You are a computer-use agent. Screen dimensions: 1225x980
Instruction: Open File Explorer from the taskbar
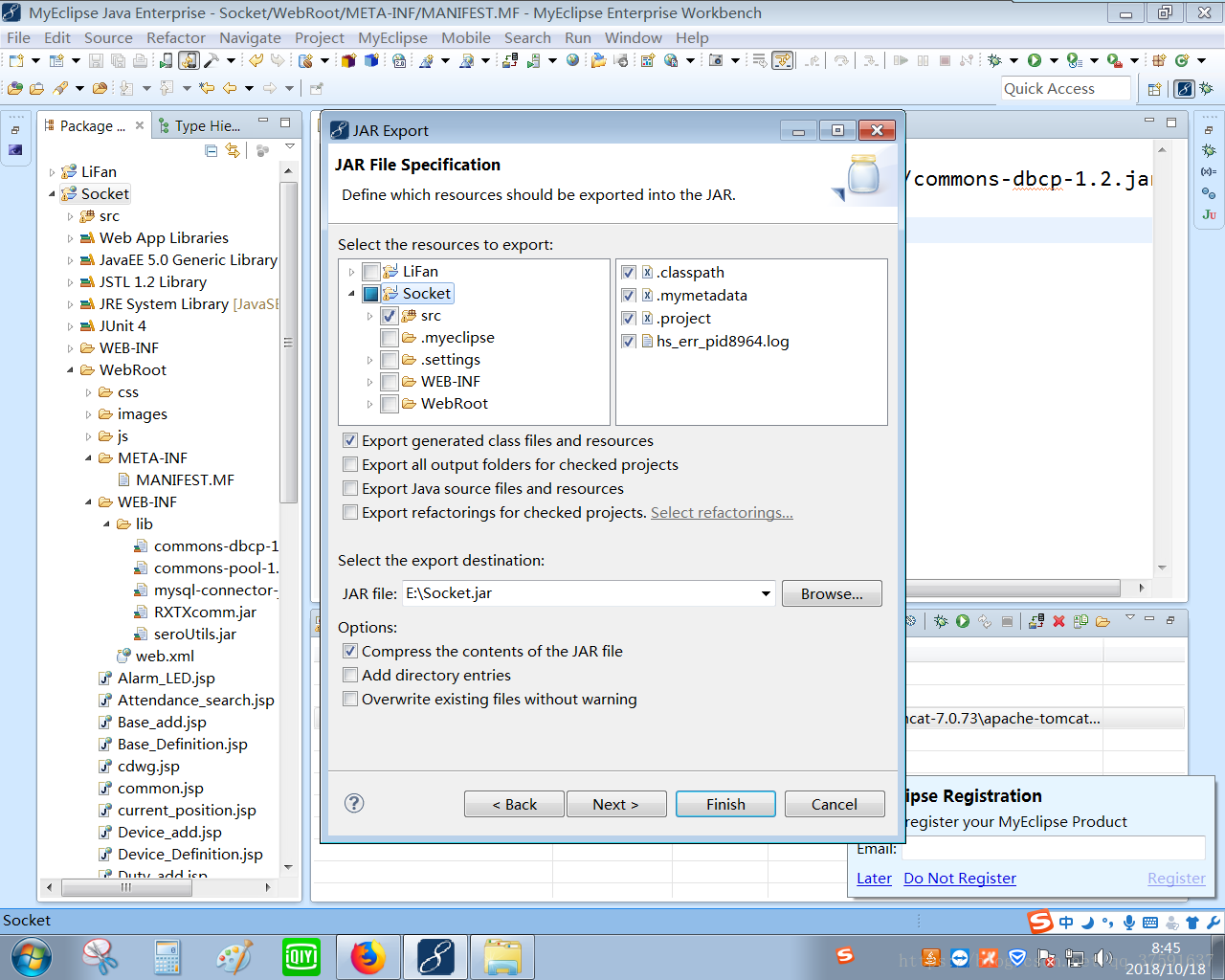click(x=502, y=957)
